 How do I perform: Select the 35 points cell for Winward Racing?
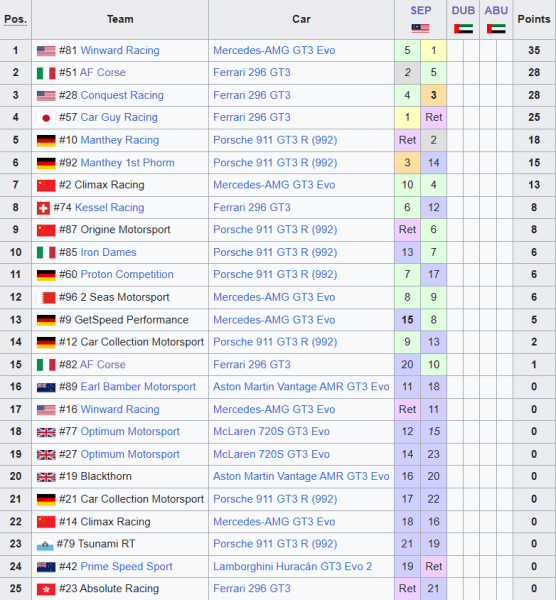pyautogui.click(x=534, y=50)
